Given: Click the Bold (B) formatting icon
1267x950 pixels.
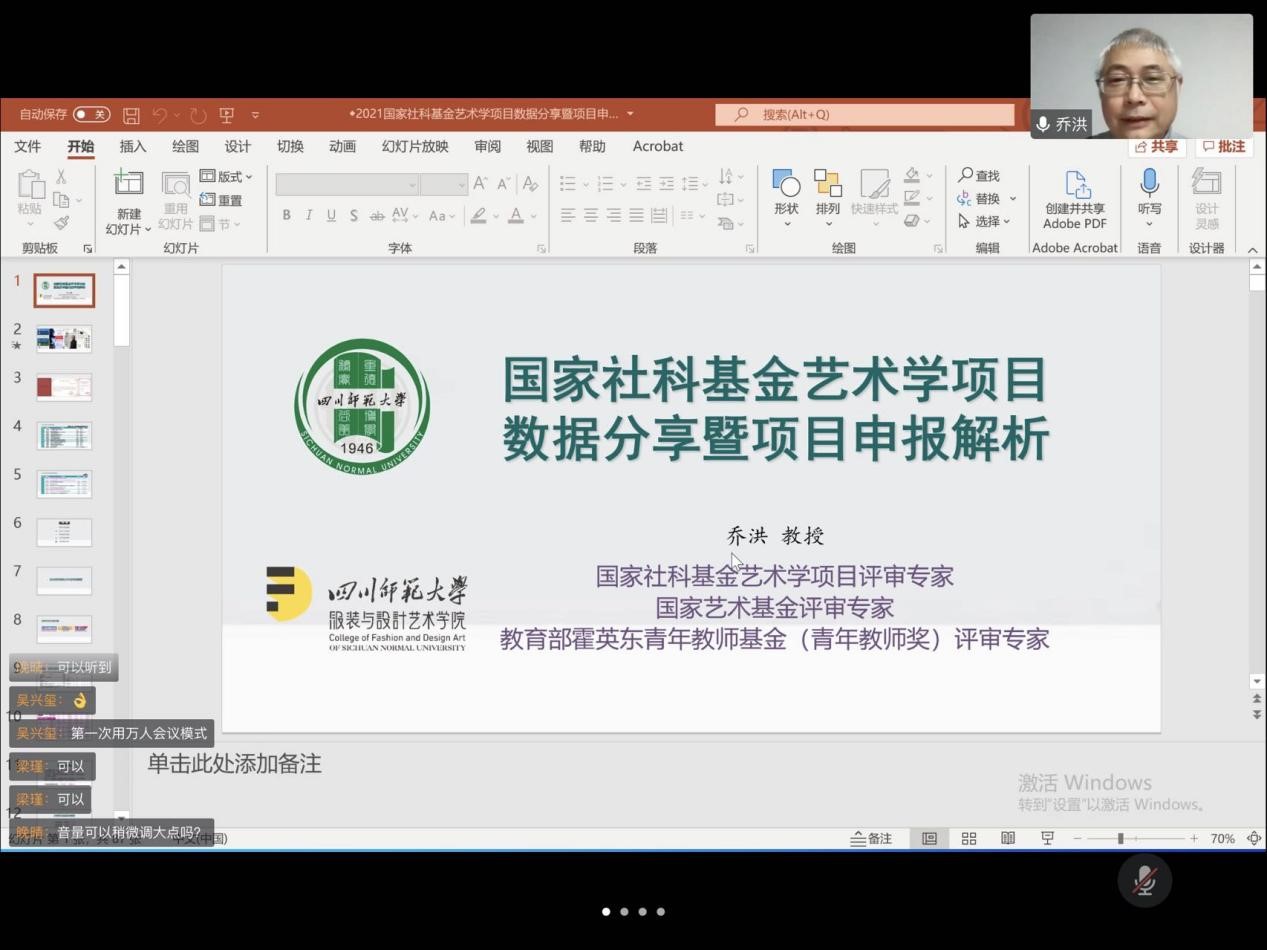Looking at the screenshot, I should click(286, 215).
